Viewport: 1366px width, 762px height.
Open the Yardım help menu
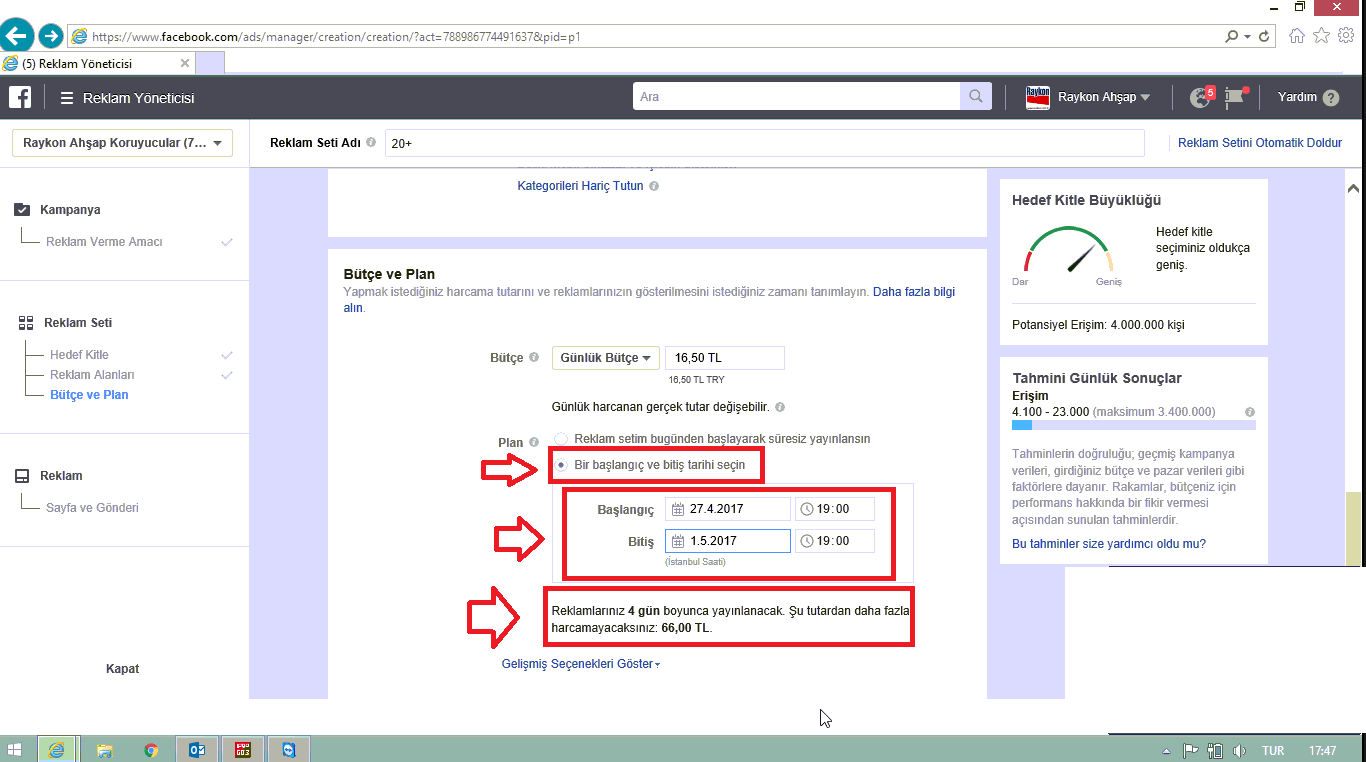tap(1308, 97)
